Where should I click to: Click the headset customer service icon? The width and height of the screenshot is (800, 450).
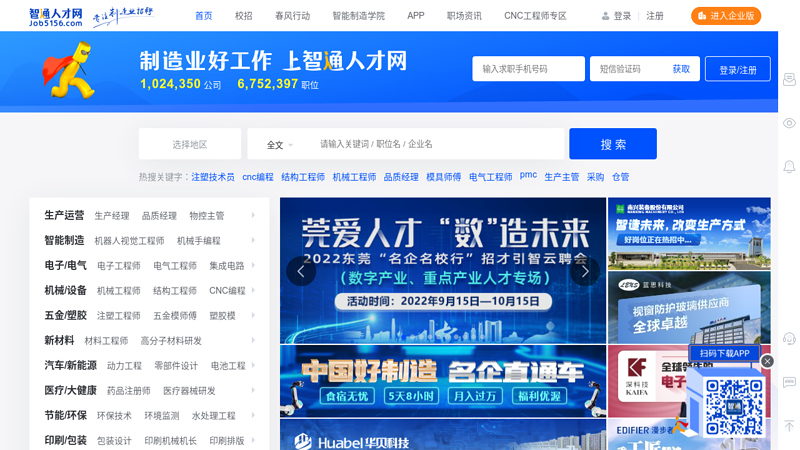point(789,339)
